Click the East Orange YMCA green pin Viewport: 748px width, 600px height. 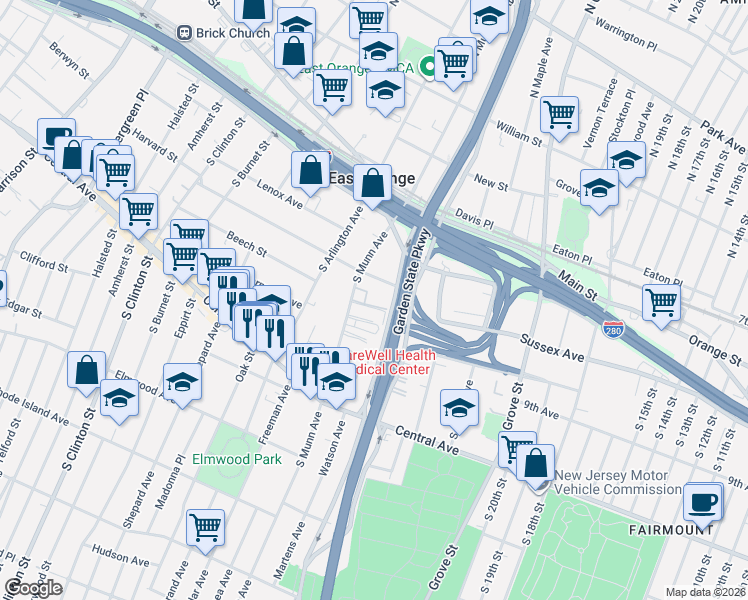coord(427,67)
